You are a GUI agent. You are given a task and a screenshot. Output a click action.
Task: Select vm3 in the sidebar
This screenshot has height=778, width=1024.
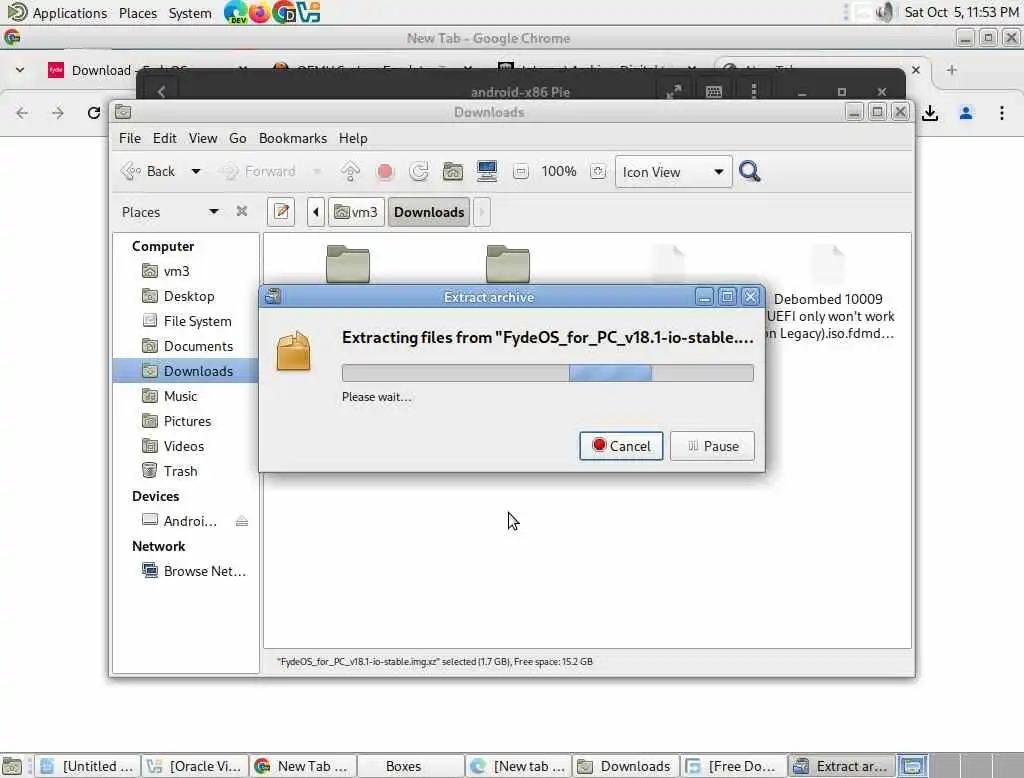(186, 271)
